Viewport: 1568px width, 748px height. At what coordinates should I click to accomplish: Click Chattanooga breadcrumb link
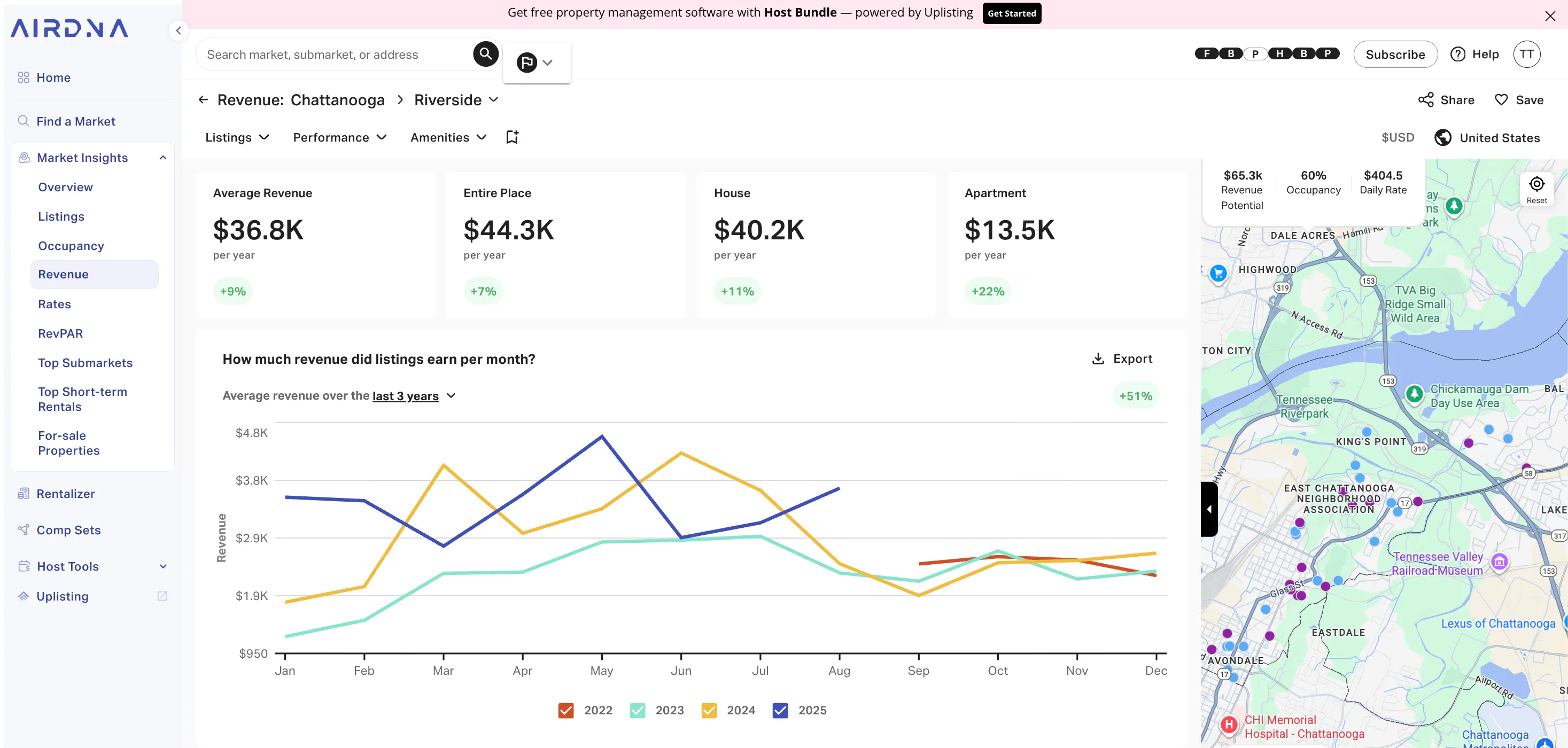[x=337, y=100]
